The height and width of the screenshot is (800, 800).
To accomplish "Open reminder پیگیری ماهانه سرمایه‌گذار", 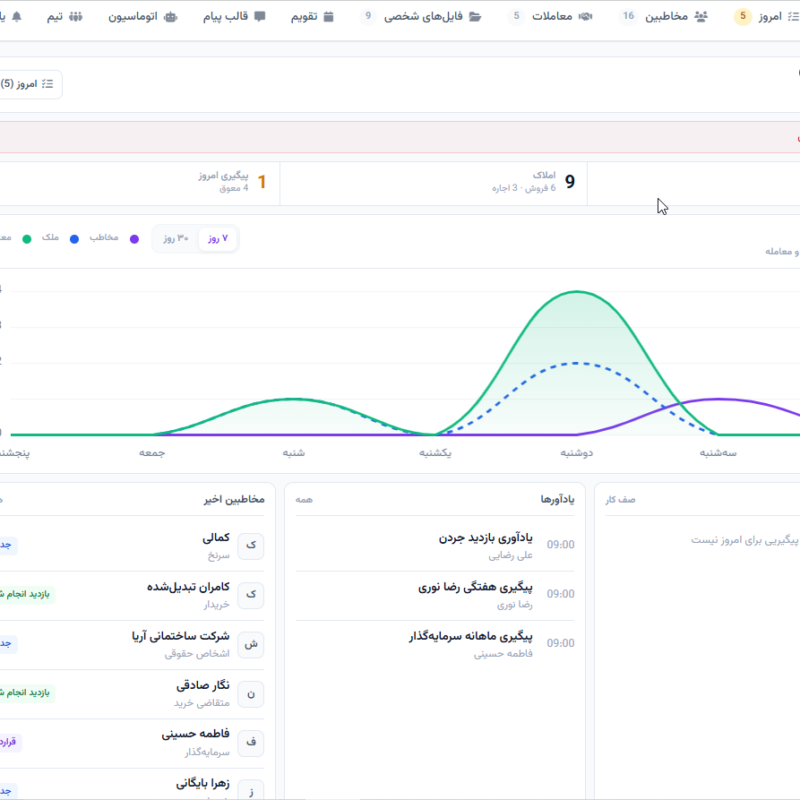I will click(435, 644).
